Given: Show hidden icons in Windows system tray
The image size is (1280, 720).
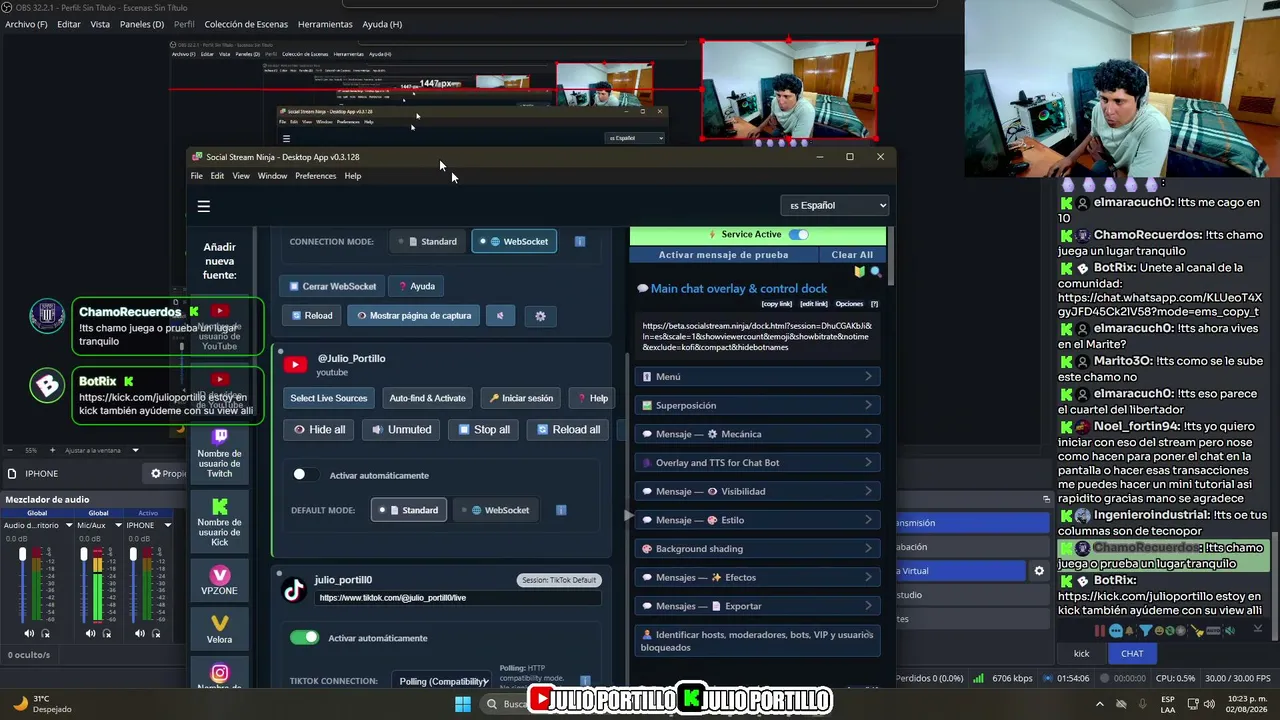Looking at the screenshot, I should click(1100, 704).
